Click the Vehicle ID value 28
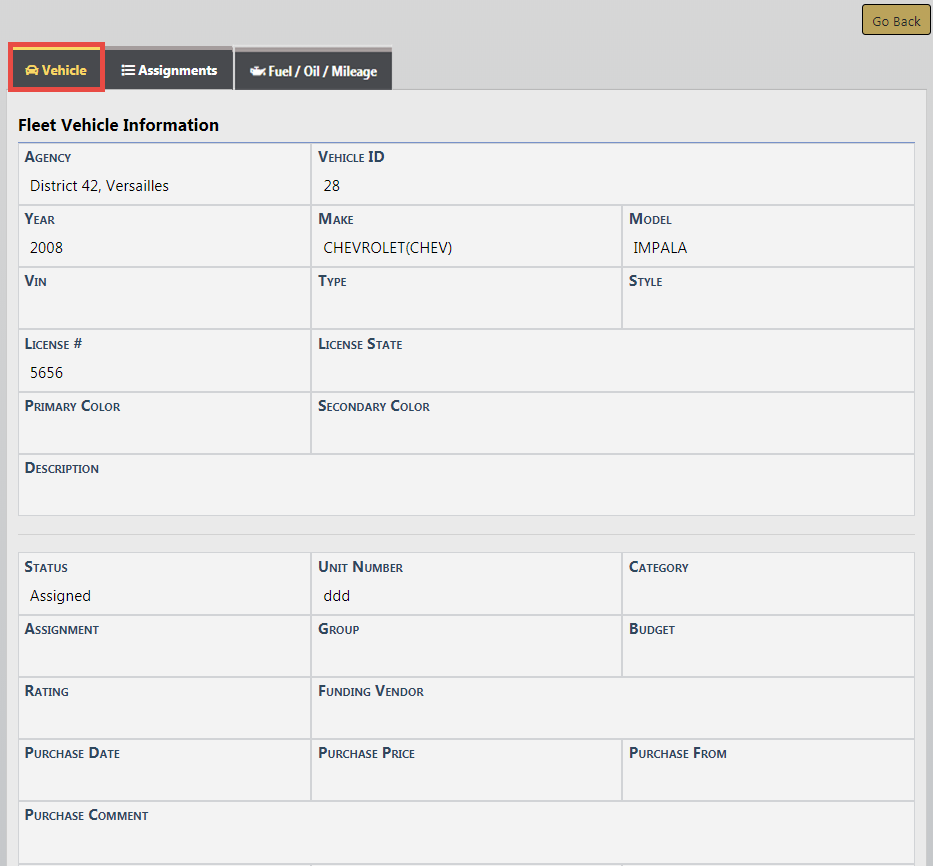 pyautogui.click(x=332, y=186)
